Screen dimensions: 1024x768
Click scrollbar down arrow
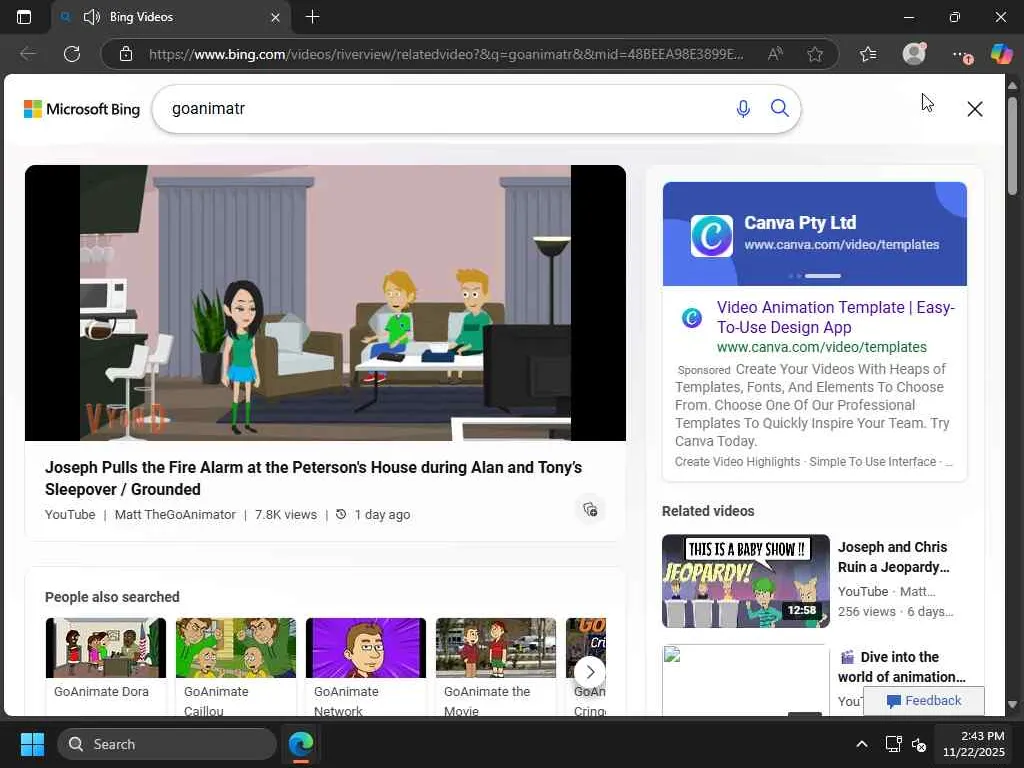pos(1012,705)
